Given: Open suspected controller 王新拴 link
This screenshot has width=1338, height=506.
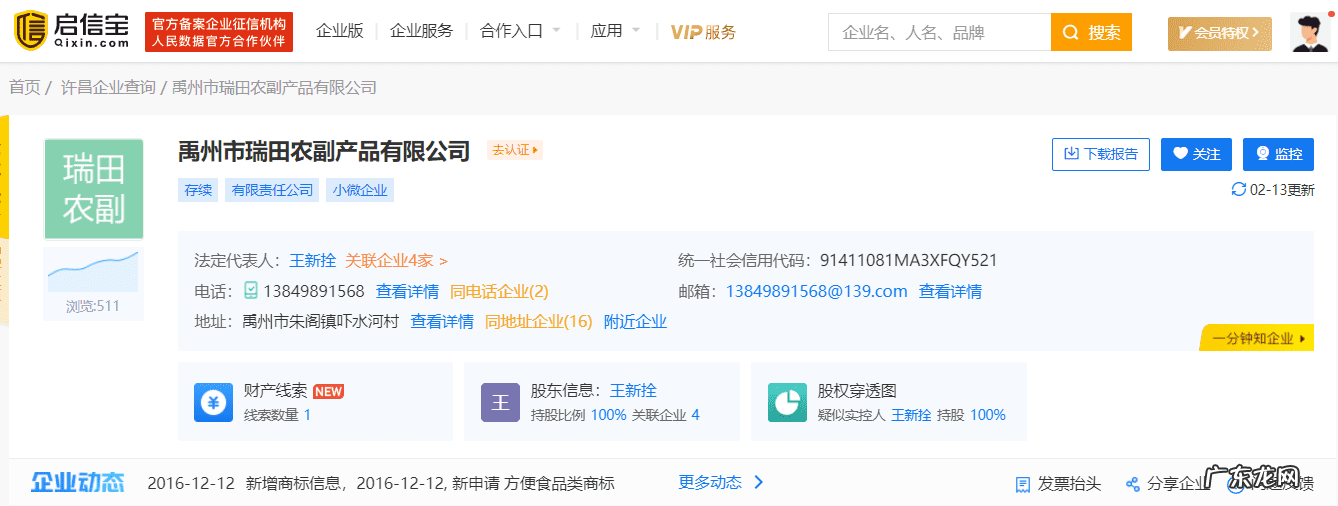Looking at the screenshot, I should 911,415.
